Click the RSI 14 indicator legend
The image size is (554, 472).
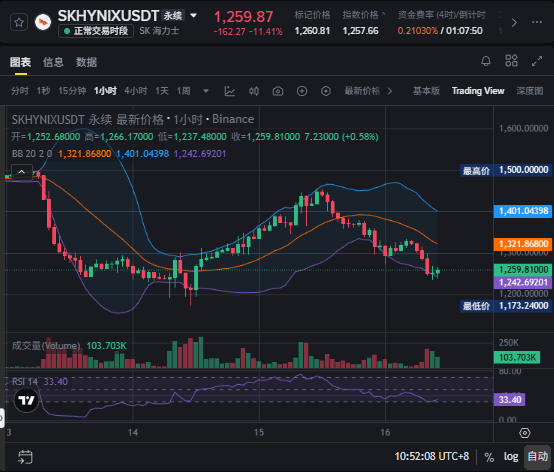[x=25, y=382]
